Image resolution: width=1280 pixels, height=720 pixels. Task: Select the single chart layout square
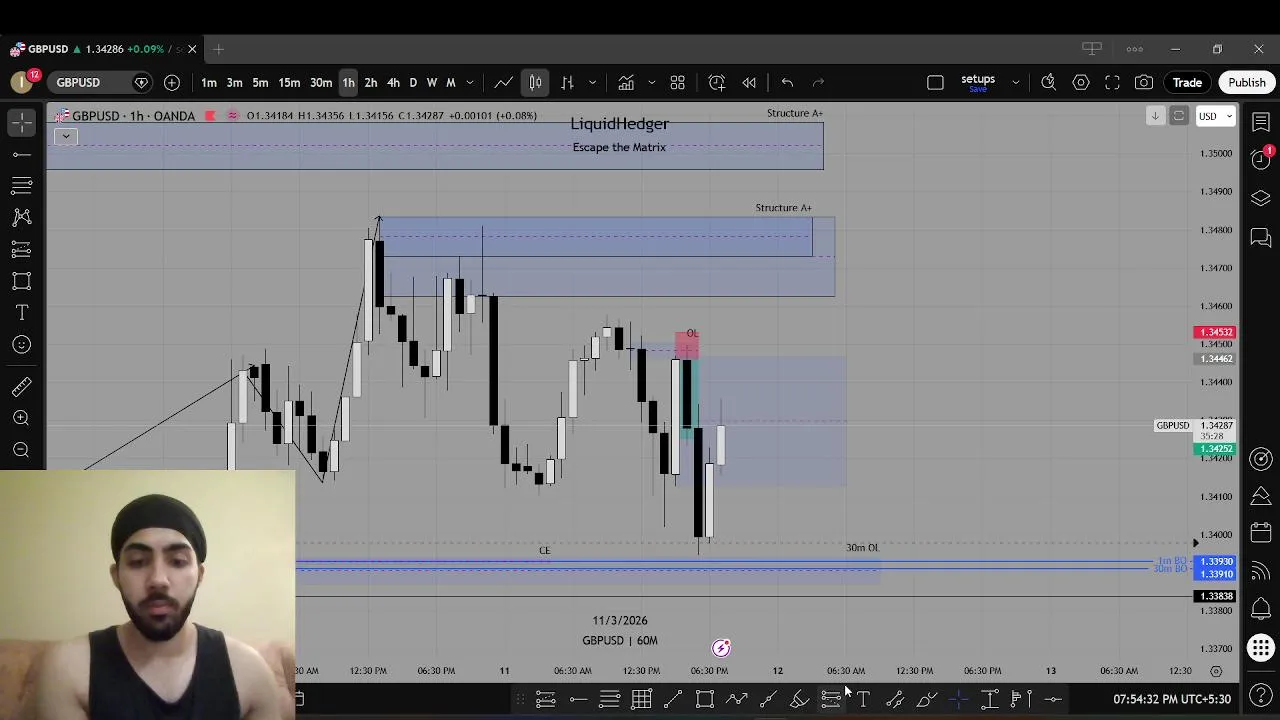935,82
